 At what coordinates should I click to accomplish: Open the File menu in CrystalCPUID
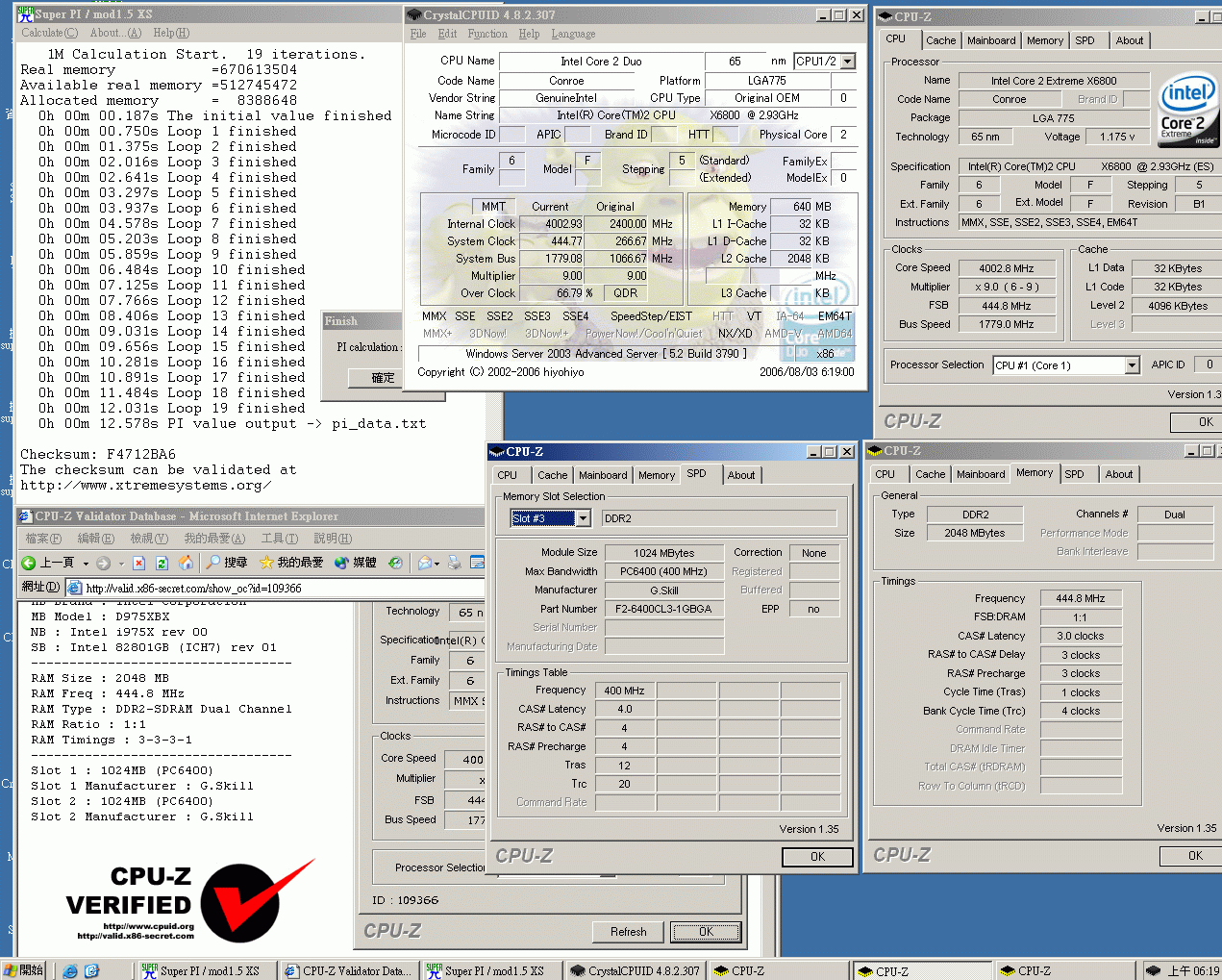[418, 34]
